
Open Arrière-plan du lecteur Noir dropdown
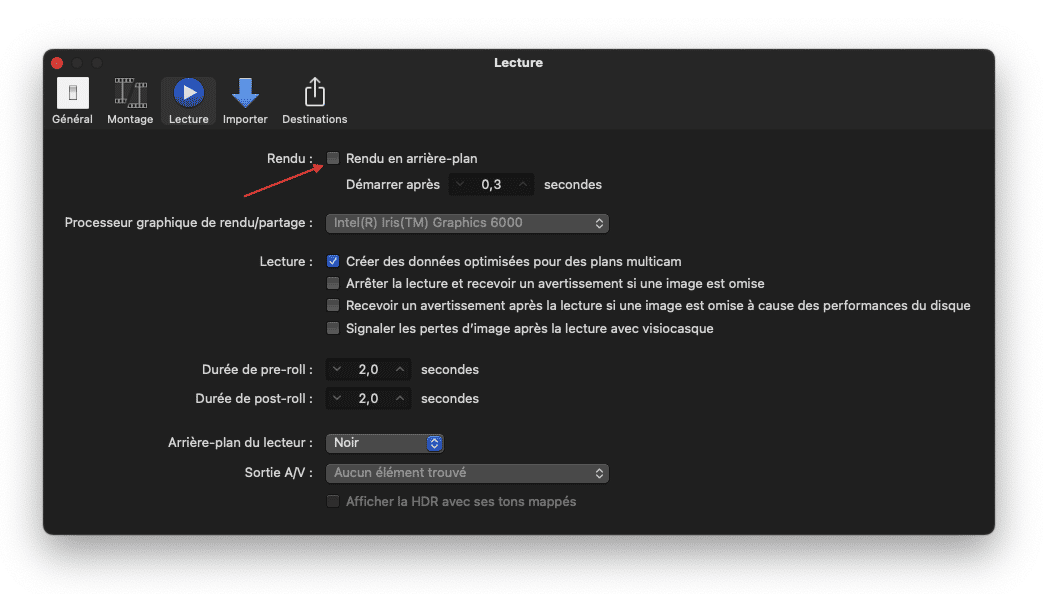(x=385, y=442)
